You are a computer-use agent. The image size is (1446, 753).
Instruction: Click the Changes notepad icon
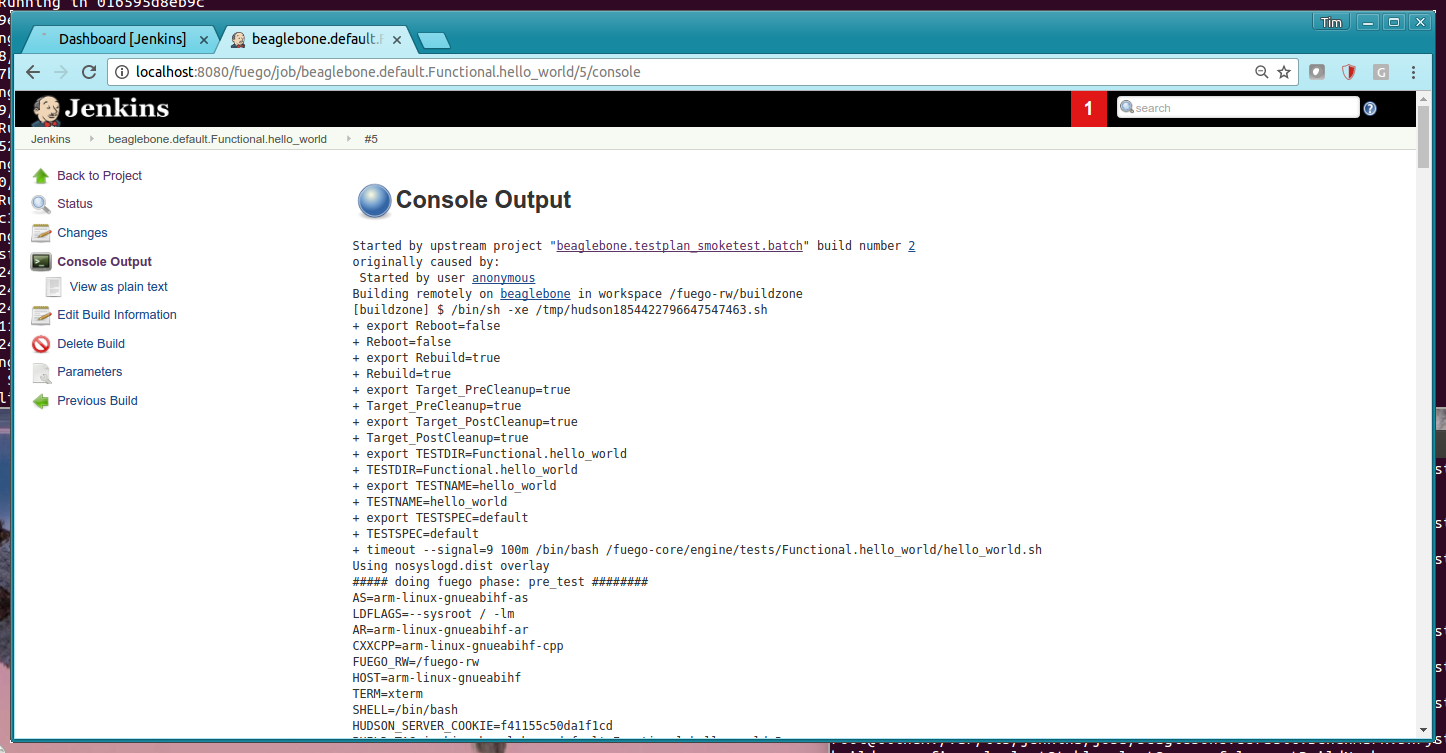click(x=41, y=233)
